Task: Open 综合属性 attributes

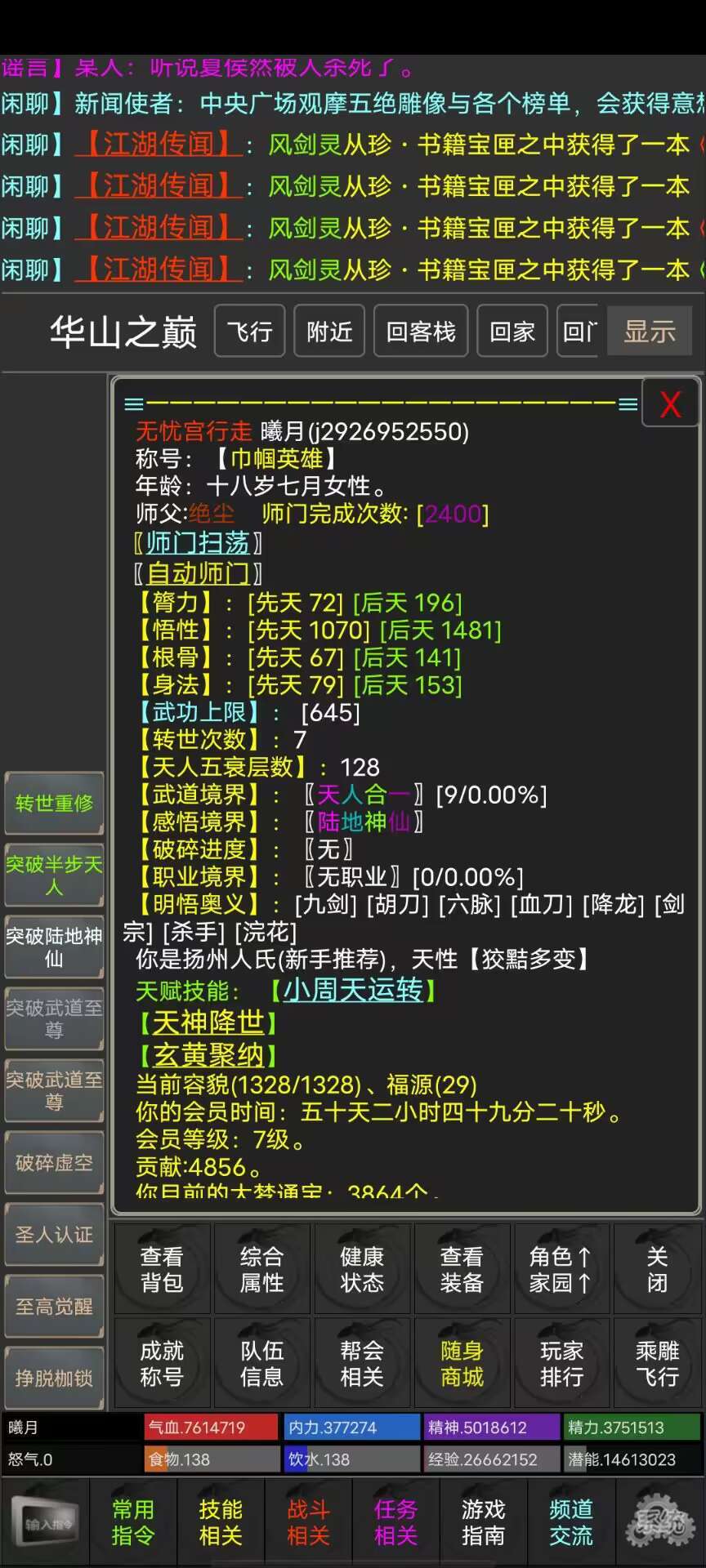Action: pos(261,1269)
